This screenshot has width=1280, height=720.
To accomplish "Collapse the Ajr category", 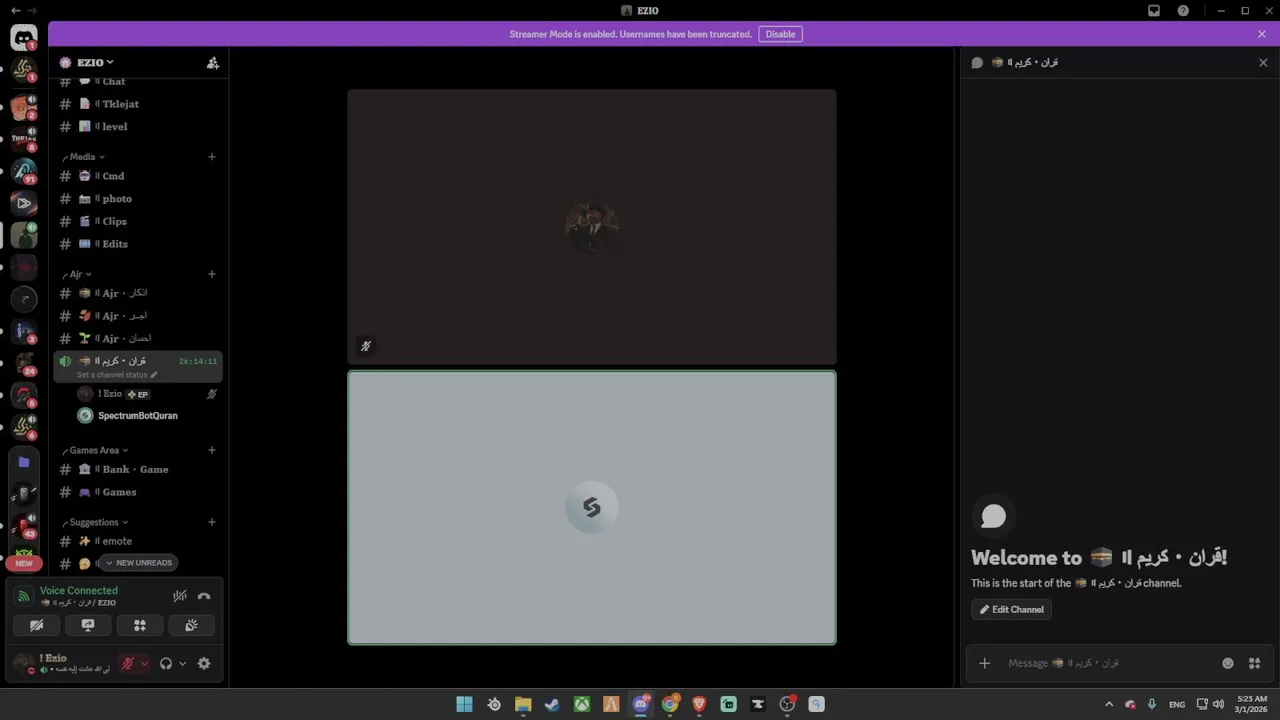I will pyautogui.click(x=77, y=274).
